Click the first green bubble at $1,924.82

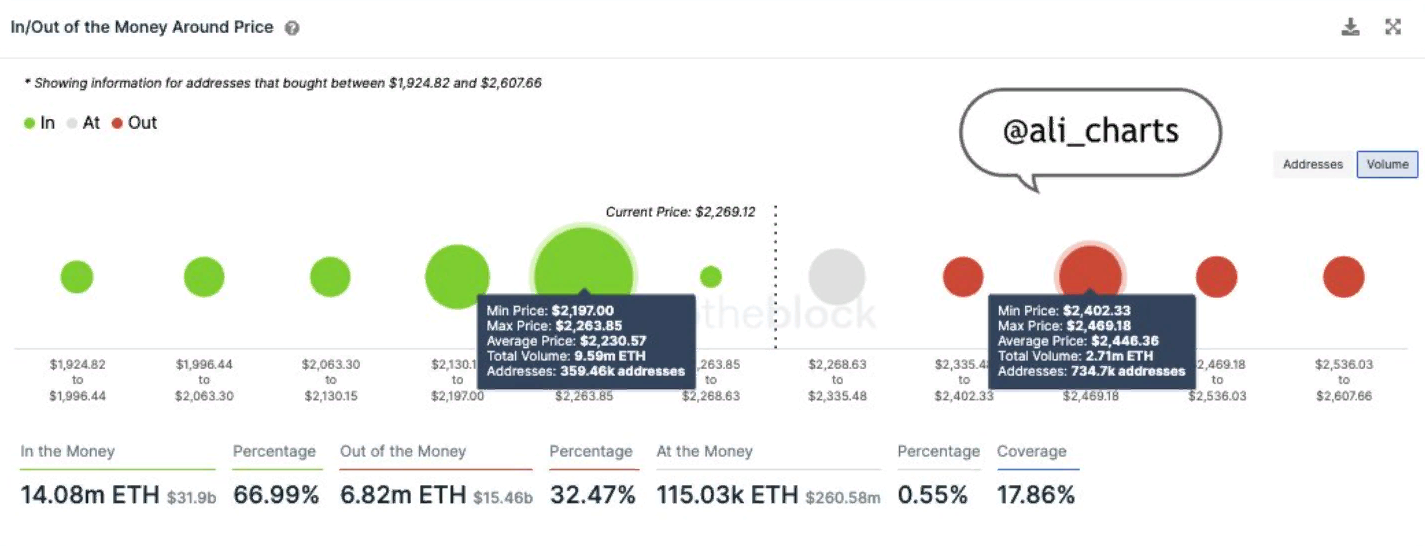77,277
